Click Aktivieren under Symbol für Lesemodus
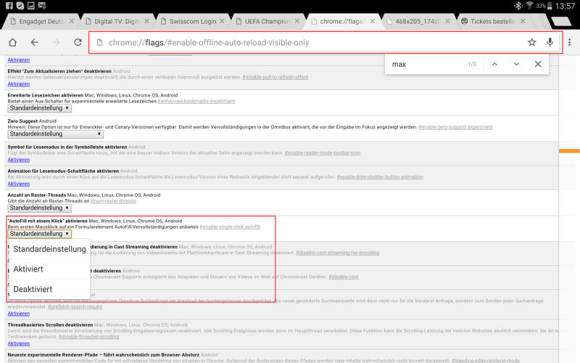 point(18,160)
